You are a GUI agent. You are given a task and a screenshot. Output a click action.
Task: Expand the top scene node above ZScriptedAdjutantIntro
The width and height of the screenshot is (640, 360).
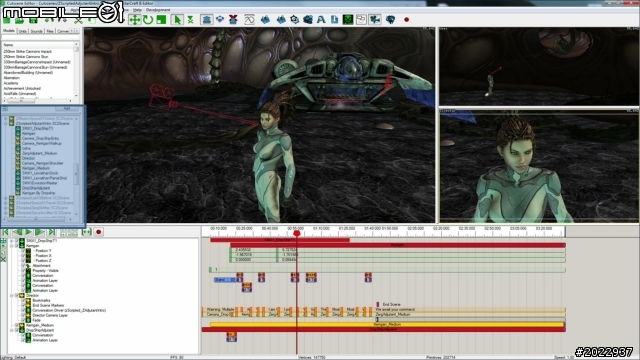point(6,118)
